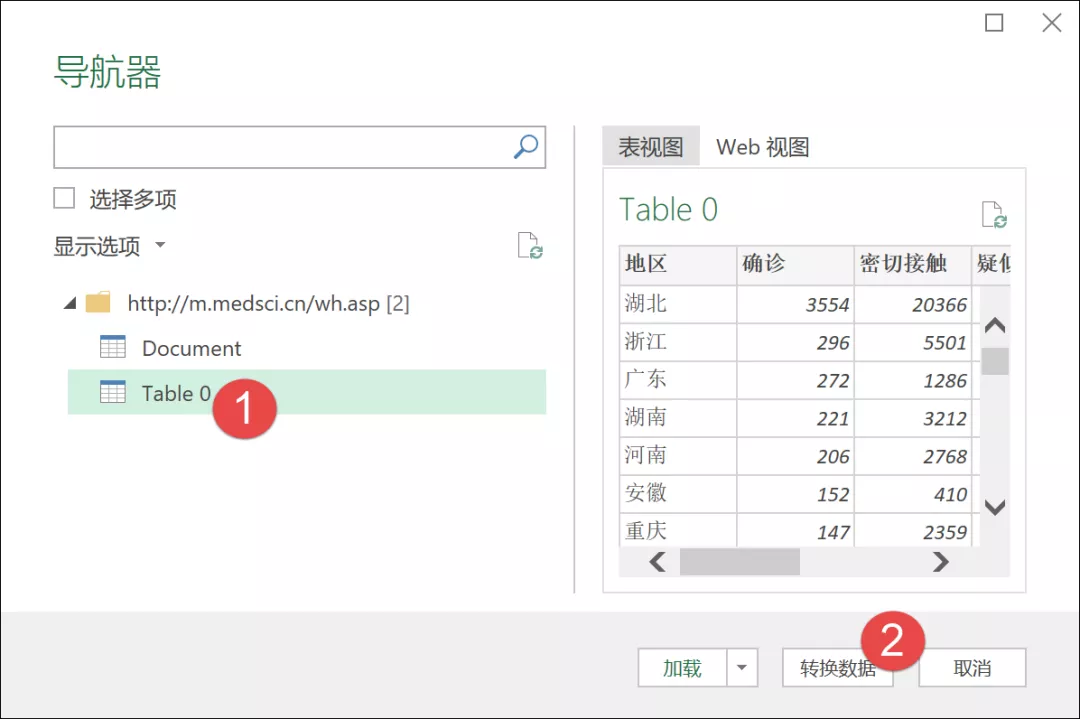
Task: Click the horizontal scrollbar thumb
Action: click(740, 562)
